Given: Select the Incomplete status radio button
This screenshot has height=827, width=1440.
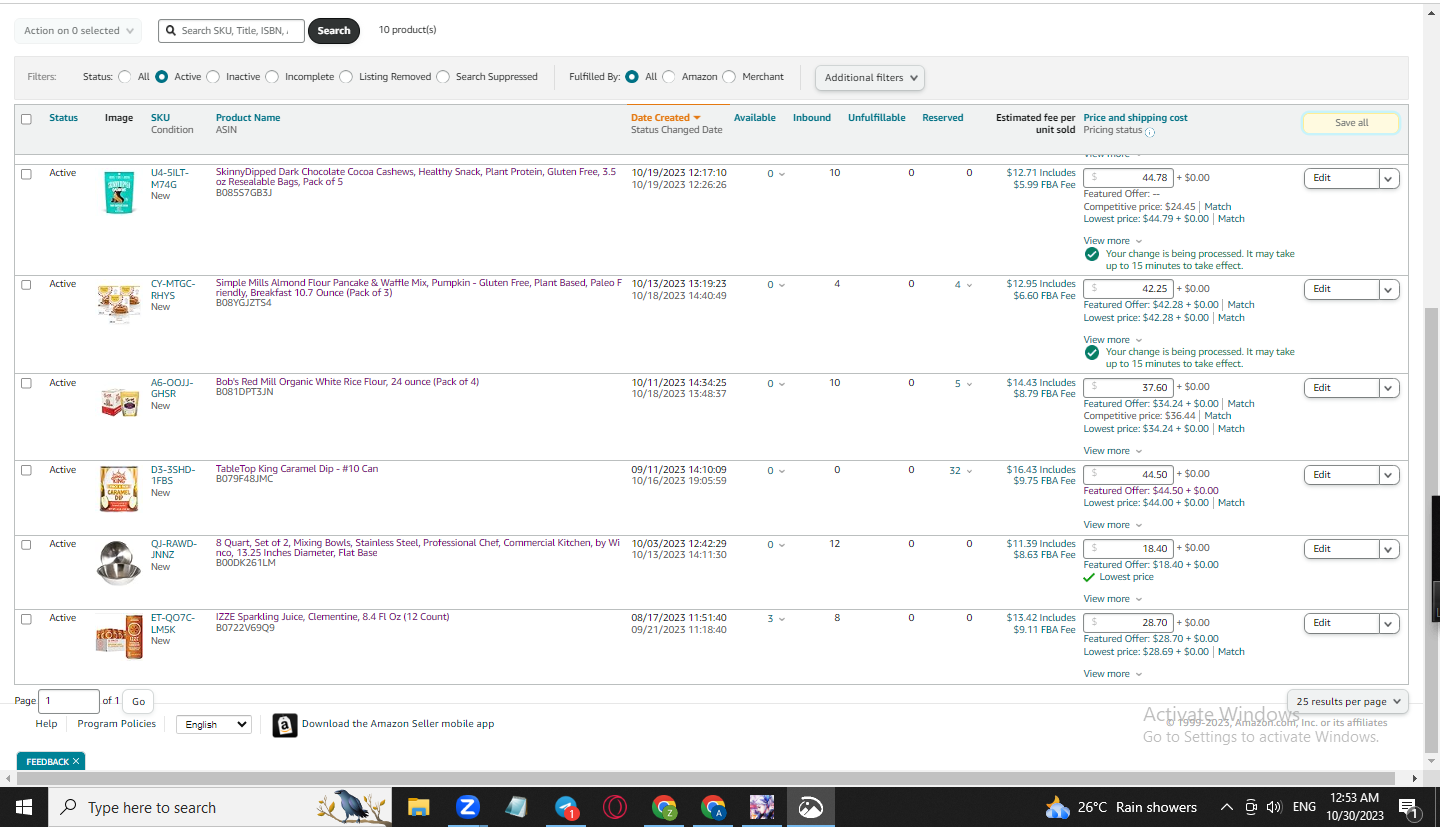Looking at the screenshot, I should pyautogui.click(x=272, y=77).
